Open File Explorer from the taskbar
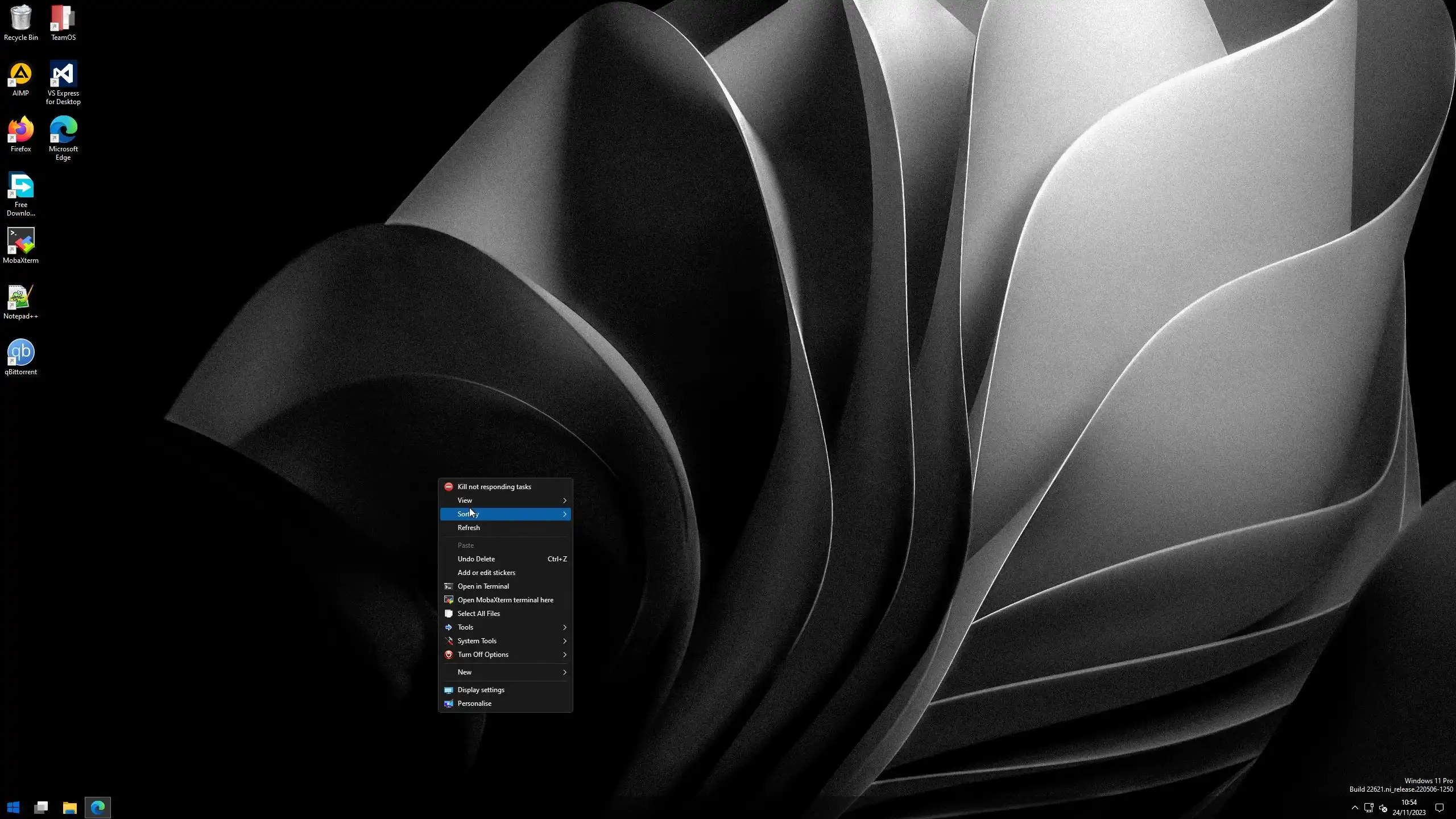The width and height of the screenshot is (1456, 819). tap(69, 807)
